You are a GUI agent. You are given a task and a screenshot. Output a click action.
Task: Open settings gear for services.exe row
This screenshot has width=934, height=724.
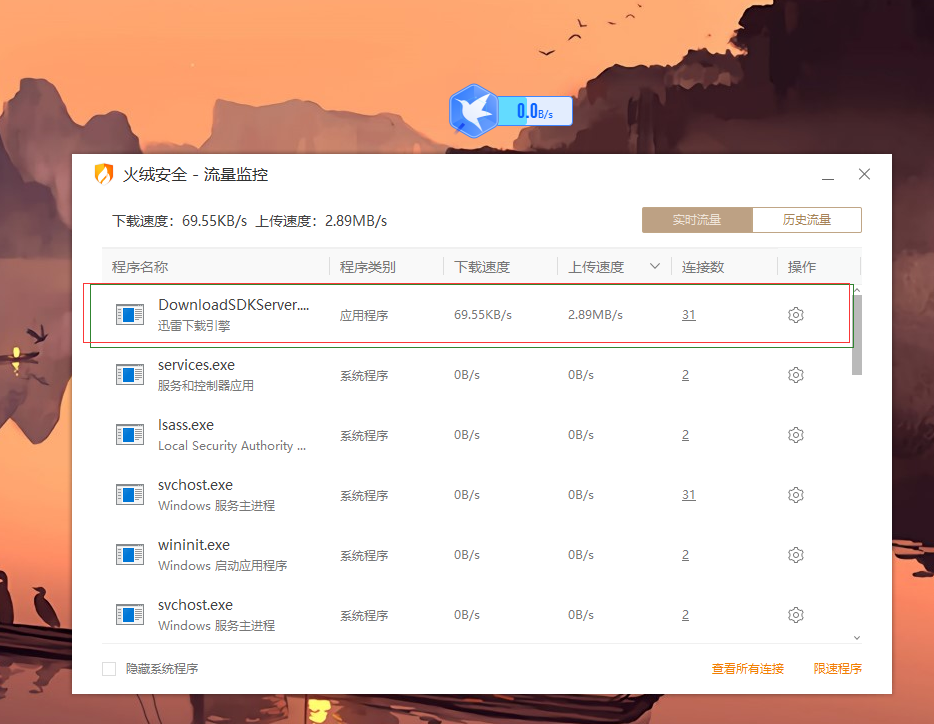coord(795,374)
